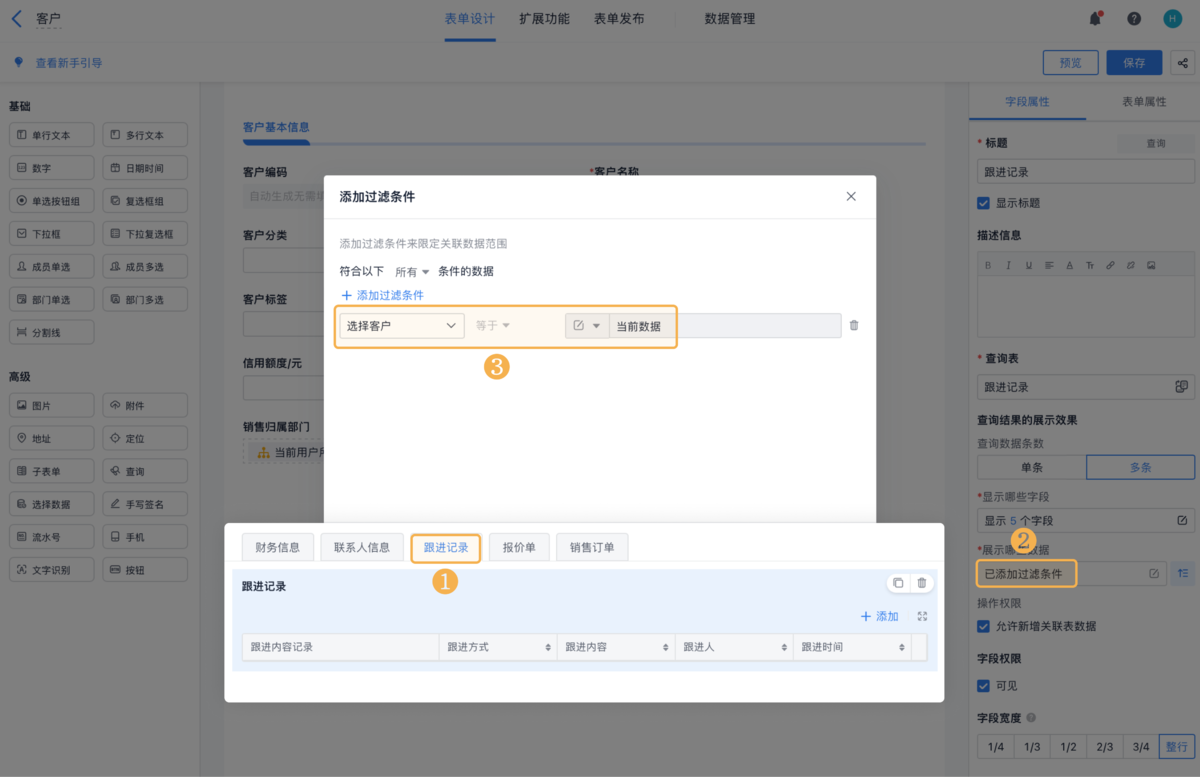Set field width to 3/4
This screenshot has width=1200, height=777.
pos(1141,747)
